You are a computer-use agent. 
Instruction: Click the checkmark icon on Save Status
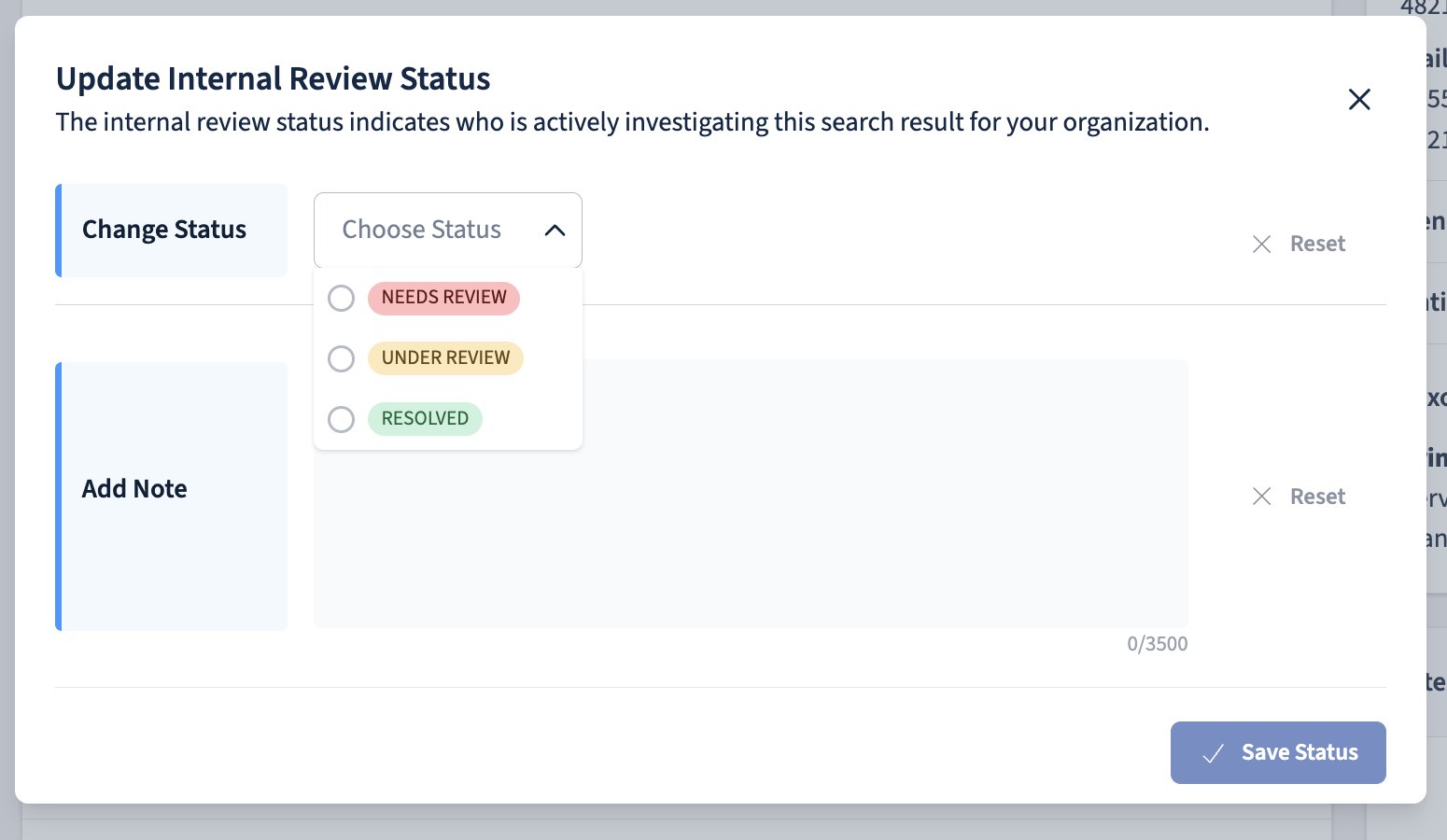tap(1213, 753)
